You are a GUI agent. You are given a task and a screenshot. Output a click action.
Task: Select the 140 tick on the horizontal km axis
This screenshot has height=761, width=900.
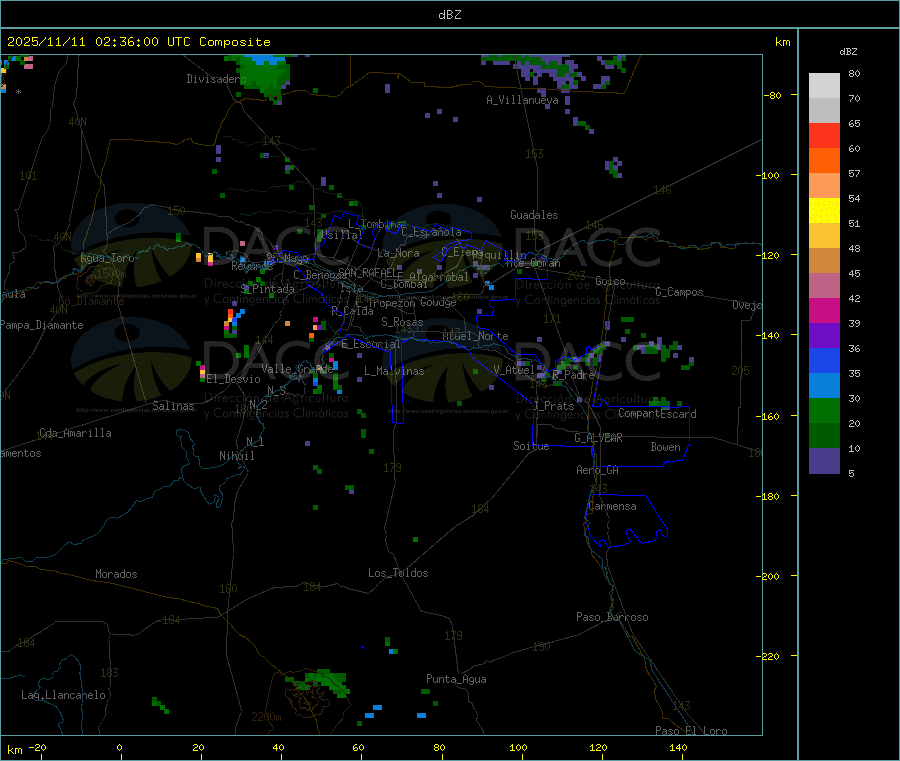coord(678,747)
